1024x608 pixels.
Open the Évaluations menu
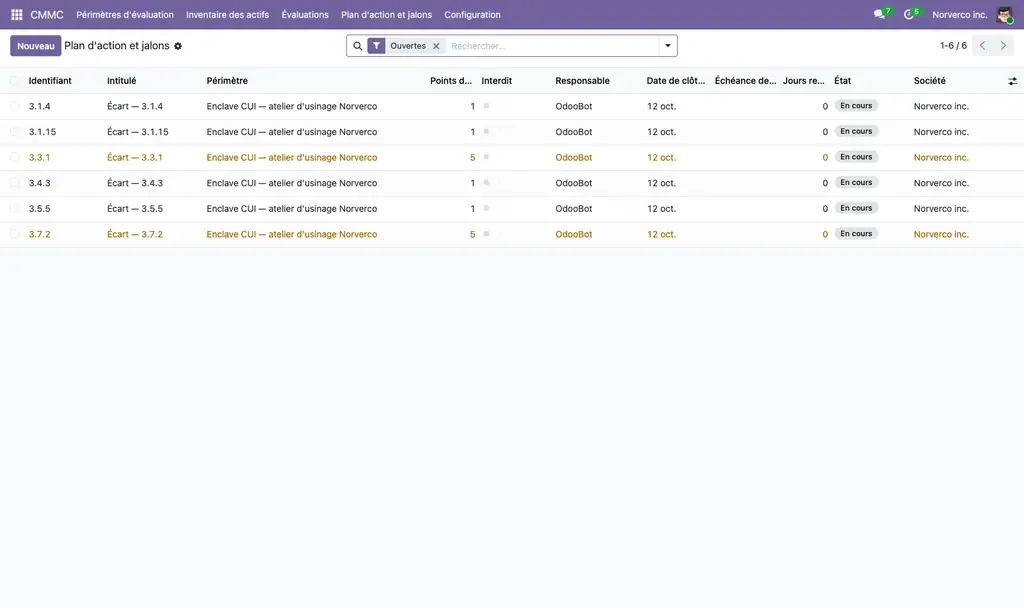(305, 14)
